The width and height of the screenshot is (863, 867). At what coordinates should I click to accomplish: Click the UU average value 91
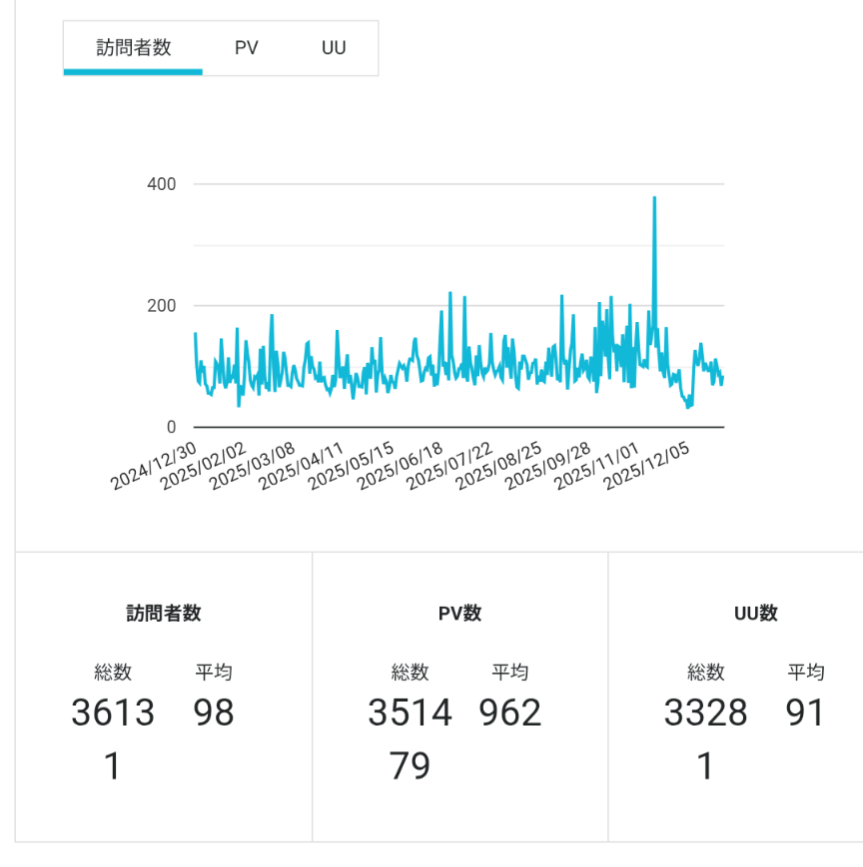pos(805,713)
